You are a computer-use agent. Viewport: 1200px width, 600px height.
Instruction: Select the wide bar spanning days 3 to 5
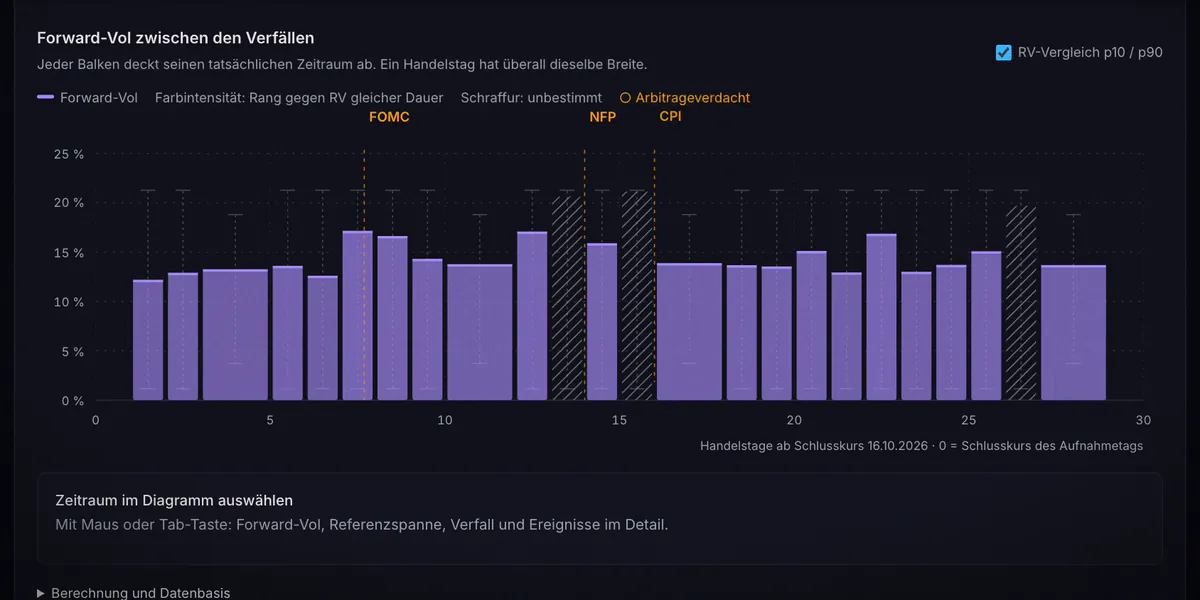[235, 335]
